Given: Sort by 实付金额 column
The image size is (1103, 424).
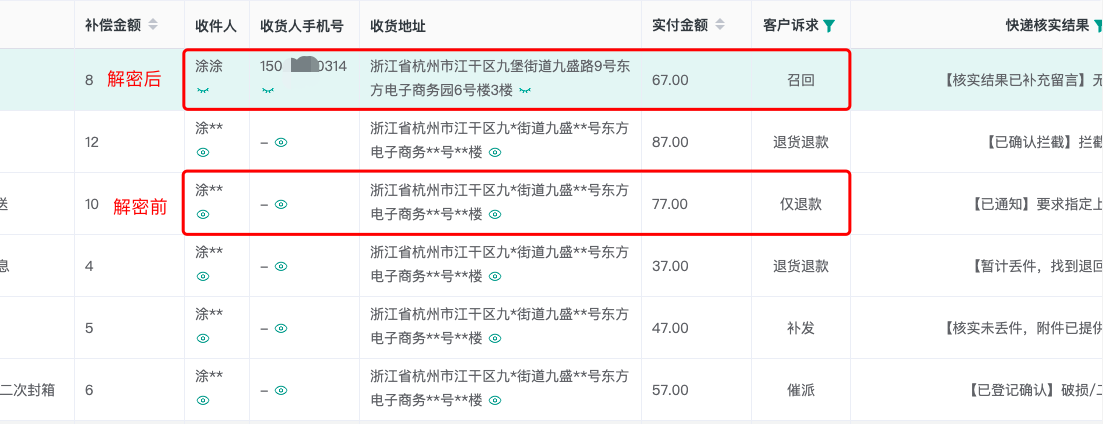Looking at the screenshot, I should 720,25.
